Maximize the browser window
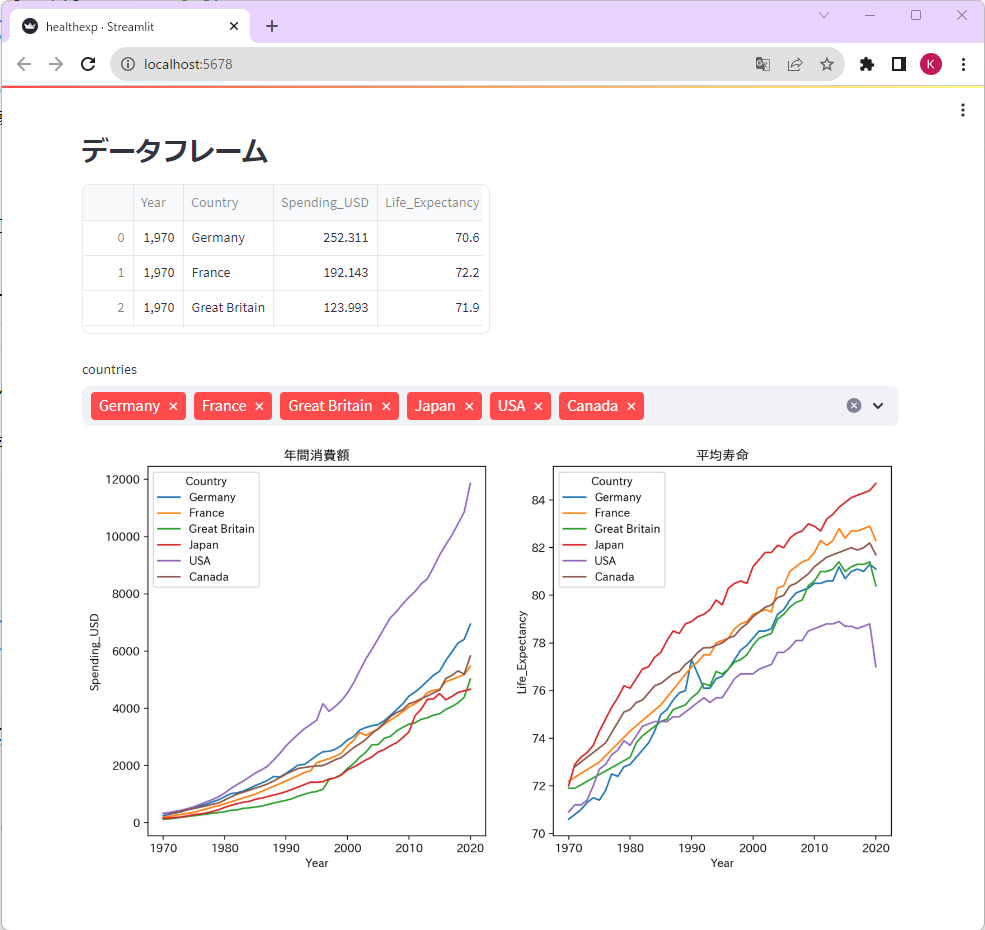 click(916, 15)
